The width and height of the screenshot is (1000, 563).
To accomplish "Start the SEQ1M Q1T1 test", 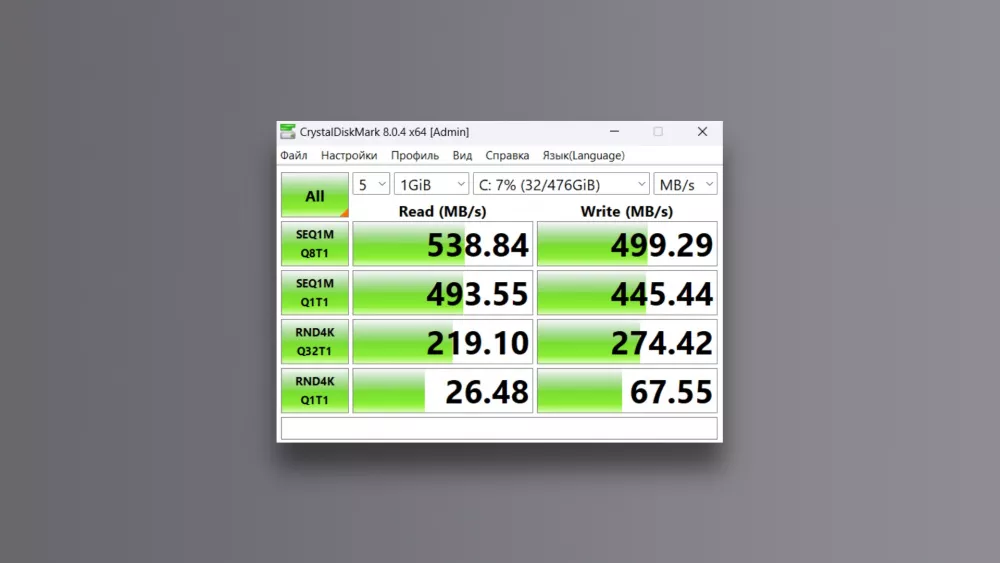I will point(315,293).
